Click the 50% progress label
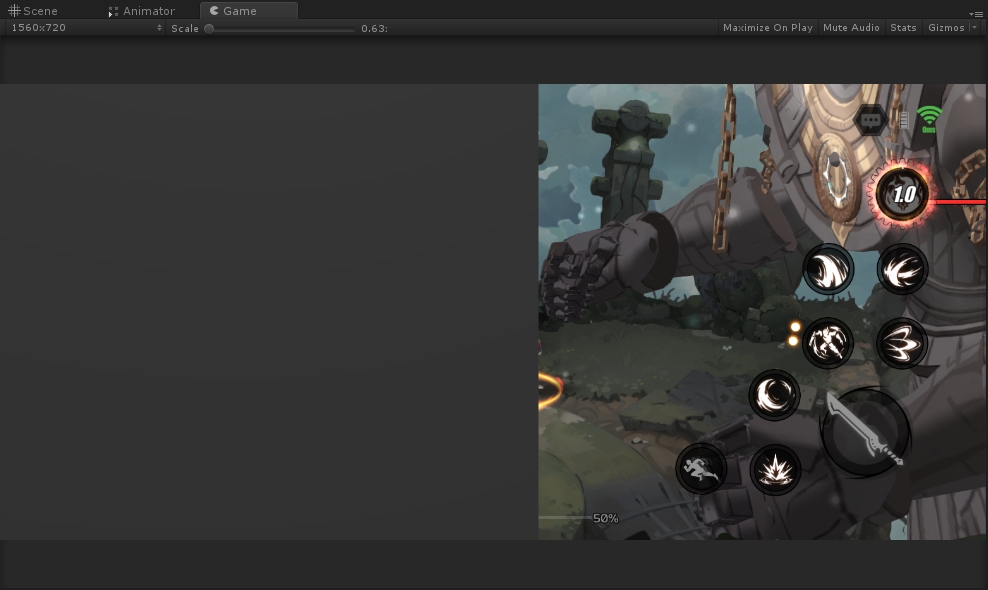Screen dimensions: 988x590 pyautogui.click(x=606, y=518)
